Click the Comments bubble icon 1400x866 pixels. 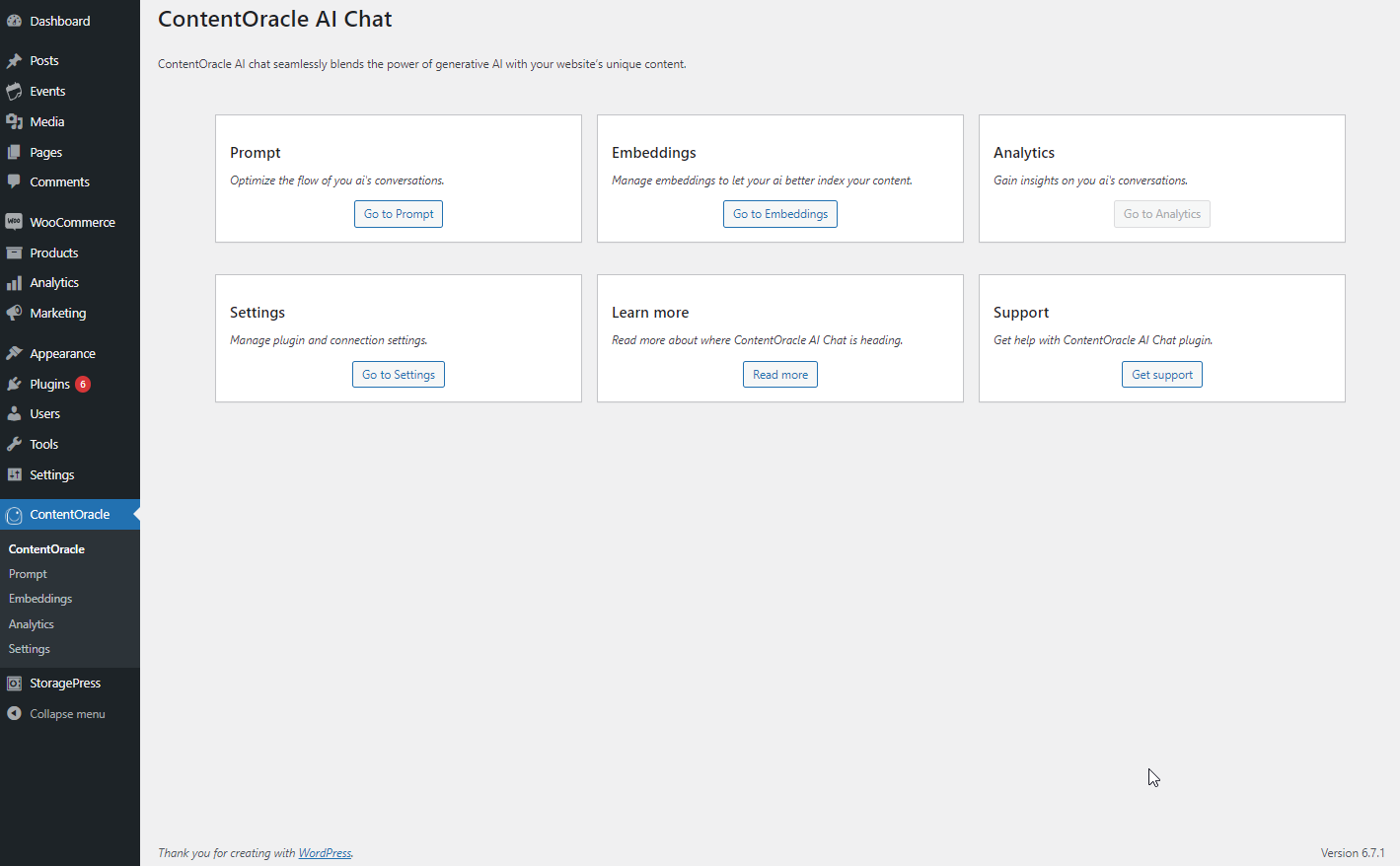[14, 181]
